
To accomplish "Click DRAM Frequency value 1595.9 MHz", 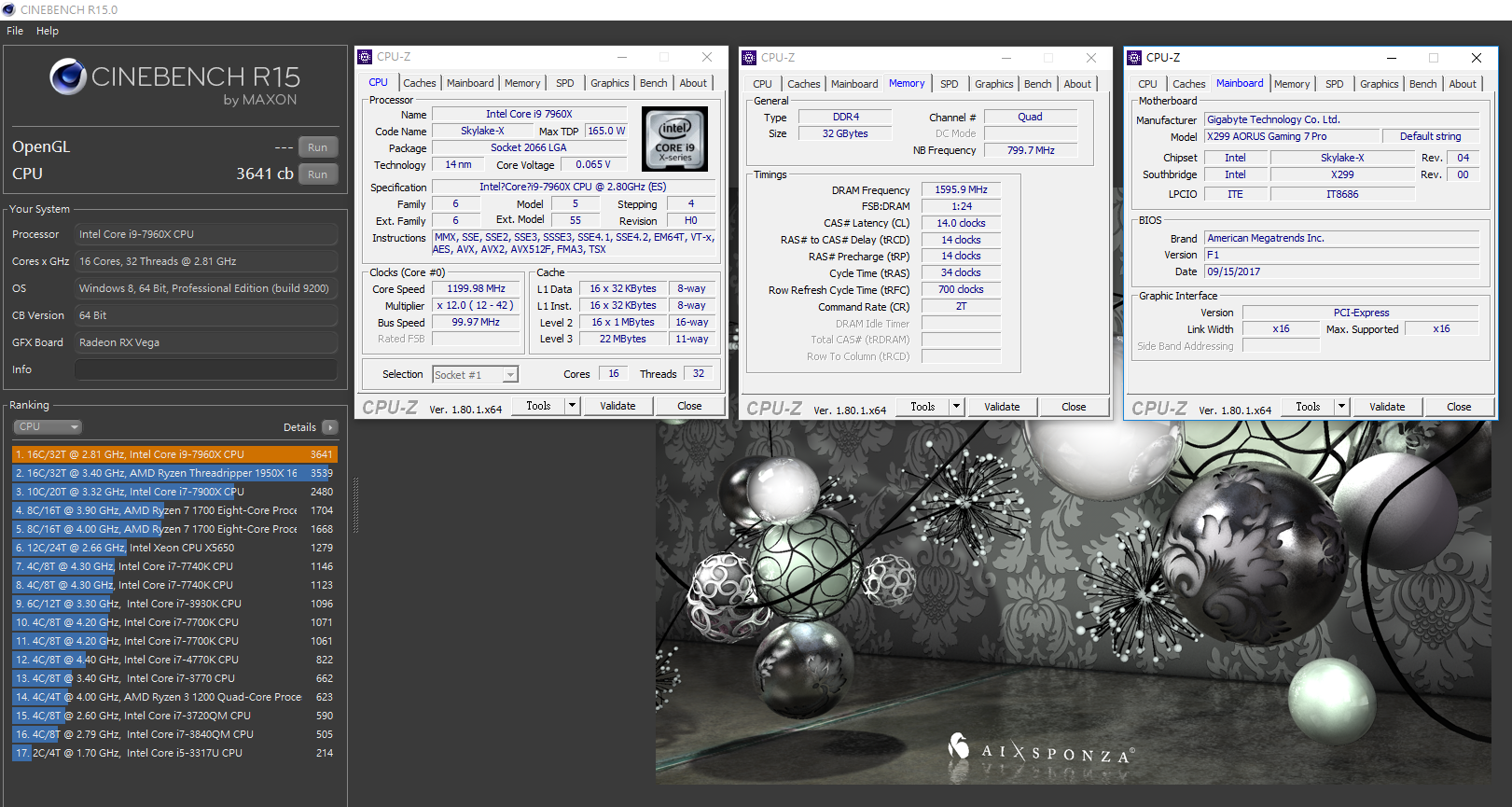I will point(961,189).
